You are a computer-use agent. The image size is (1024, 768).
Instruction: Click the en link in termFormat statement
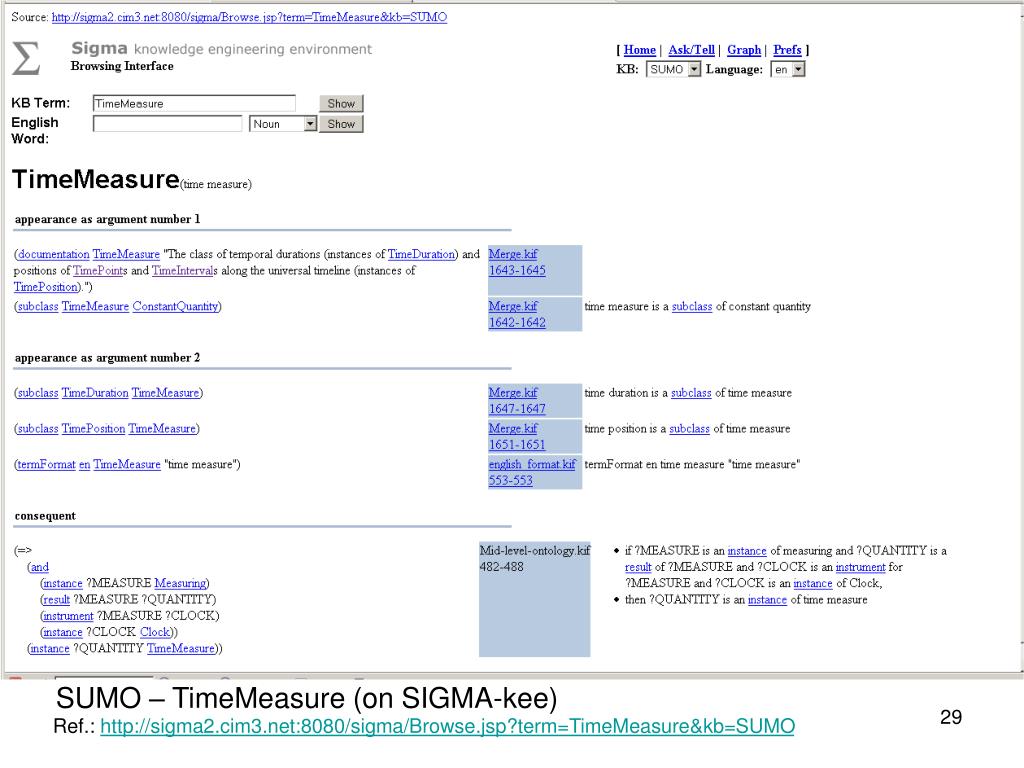pos(84,464)
